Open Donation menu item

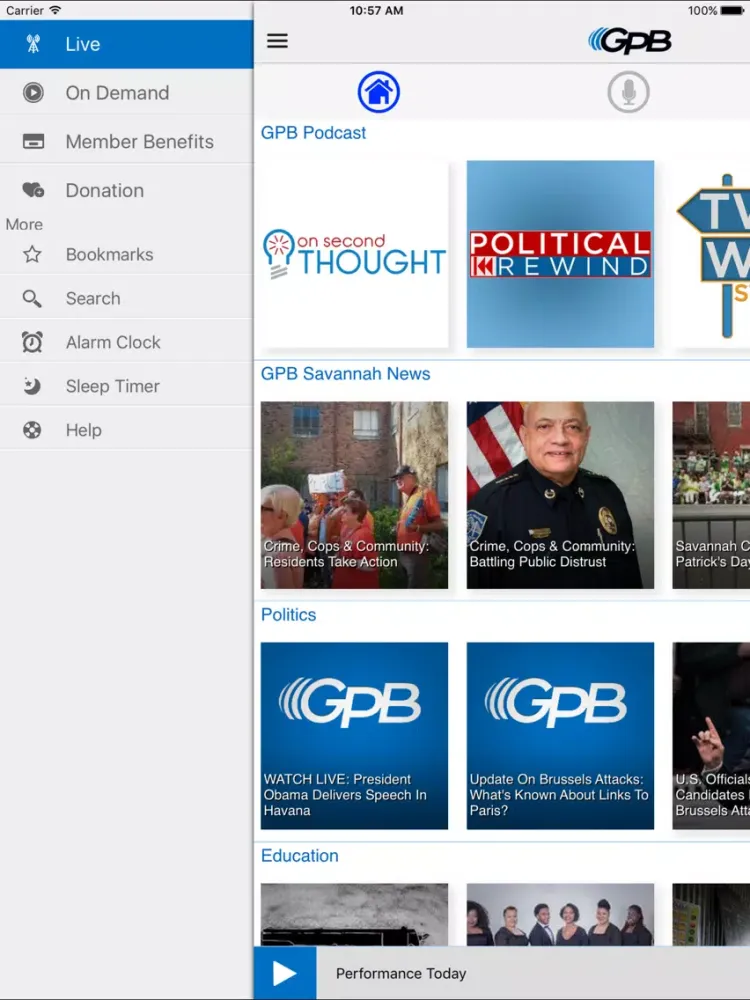pos(126,190)
